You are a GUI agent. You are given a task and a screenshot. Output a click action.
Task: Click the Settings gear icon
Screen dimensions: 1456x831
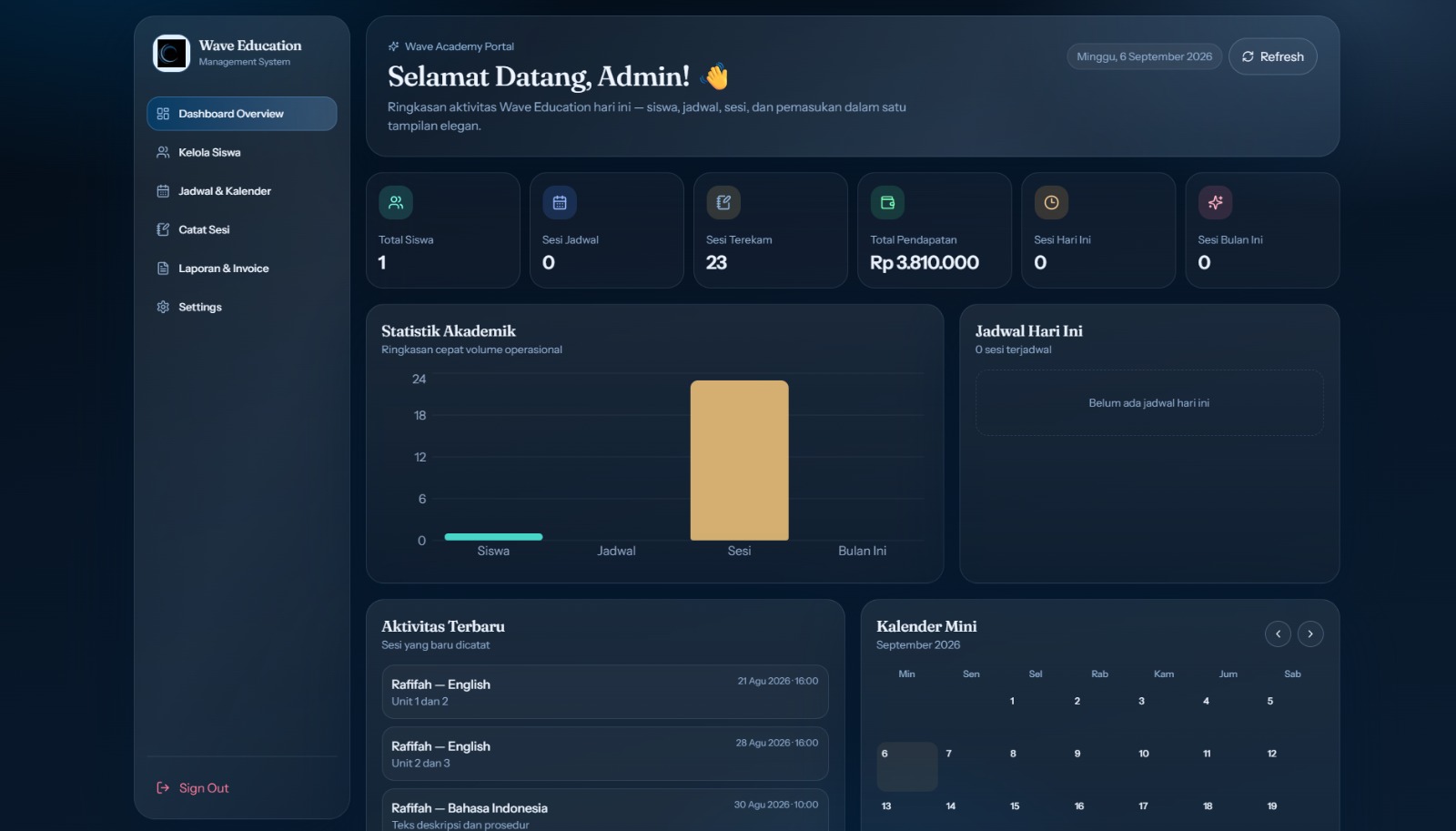(163, 307)
